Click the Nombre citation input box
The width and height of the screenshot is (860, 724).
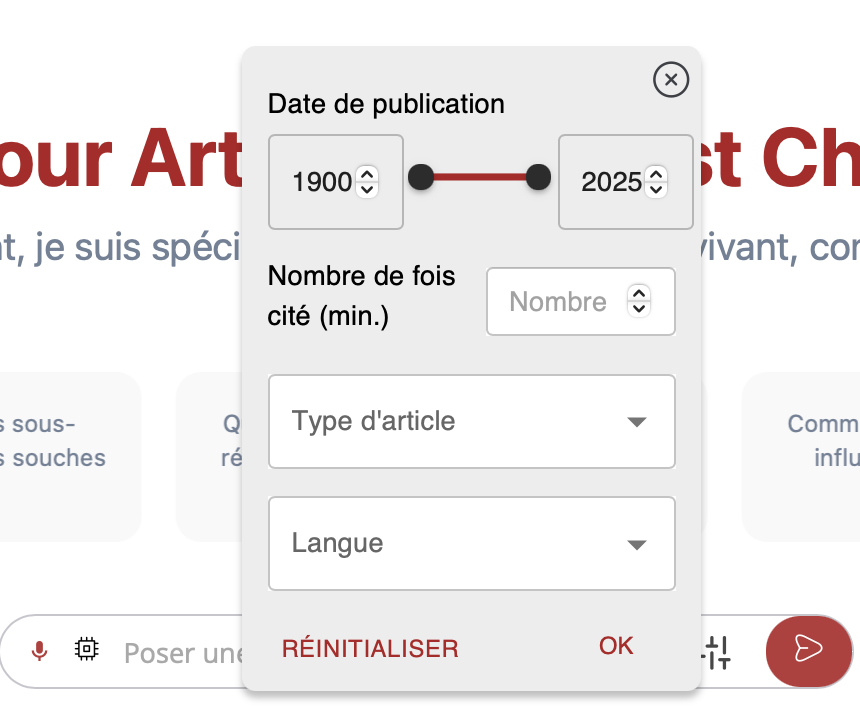(560, 301)
